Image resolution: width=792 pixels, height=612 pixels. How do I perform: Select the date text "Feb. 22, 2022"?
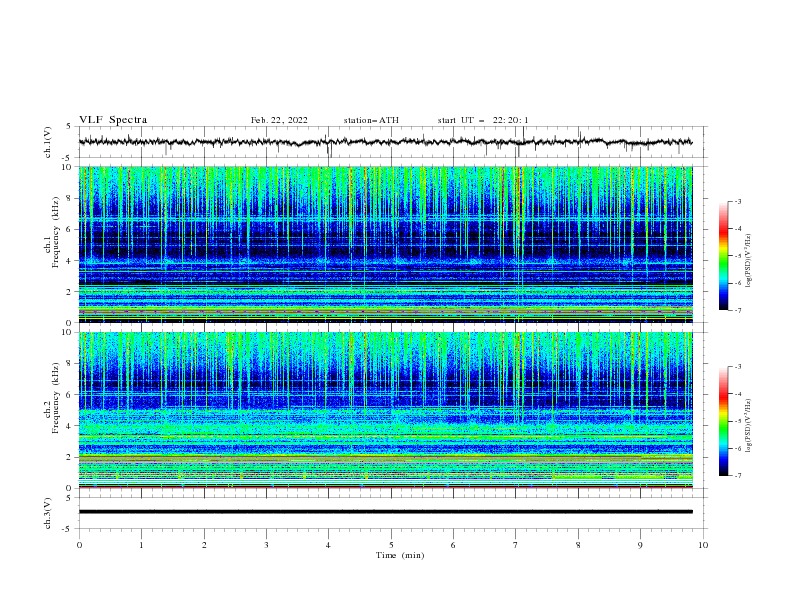point(279,120)
